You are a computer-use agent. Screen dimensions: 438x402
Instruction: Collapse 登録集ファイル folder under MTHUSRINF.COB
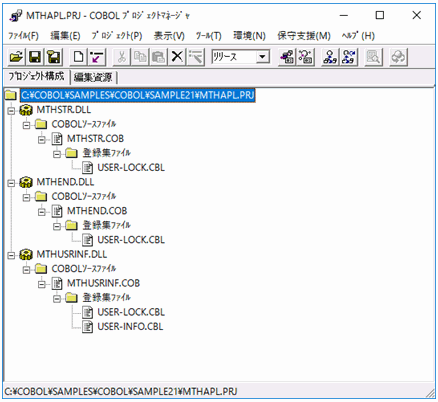[x=57, y=299]
